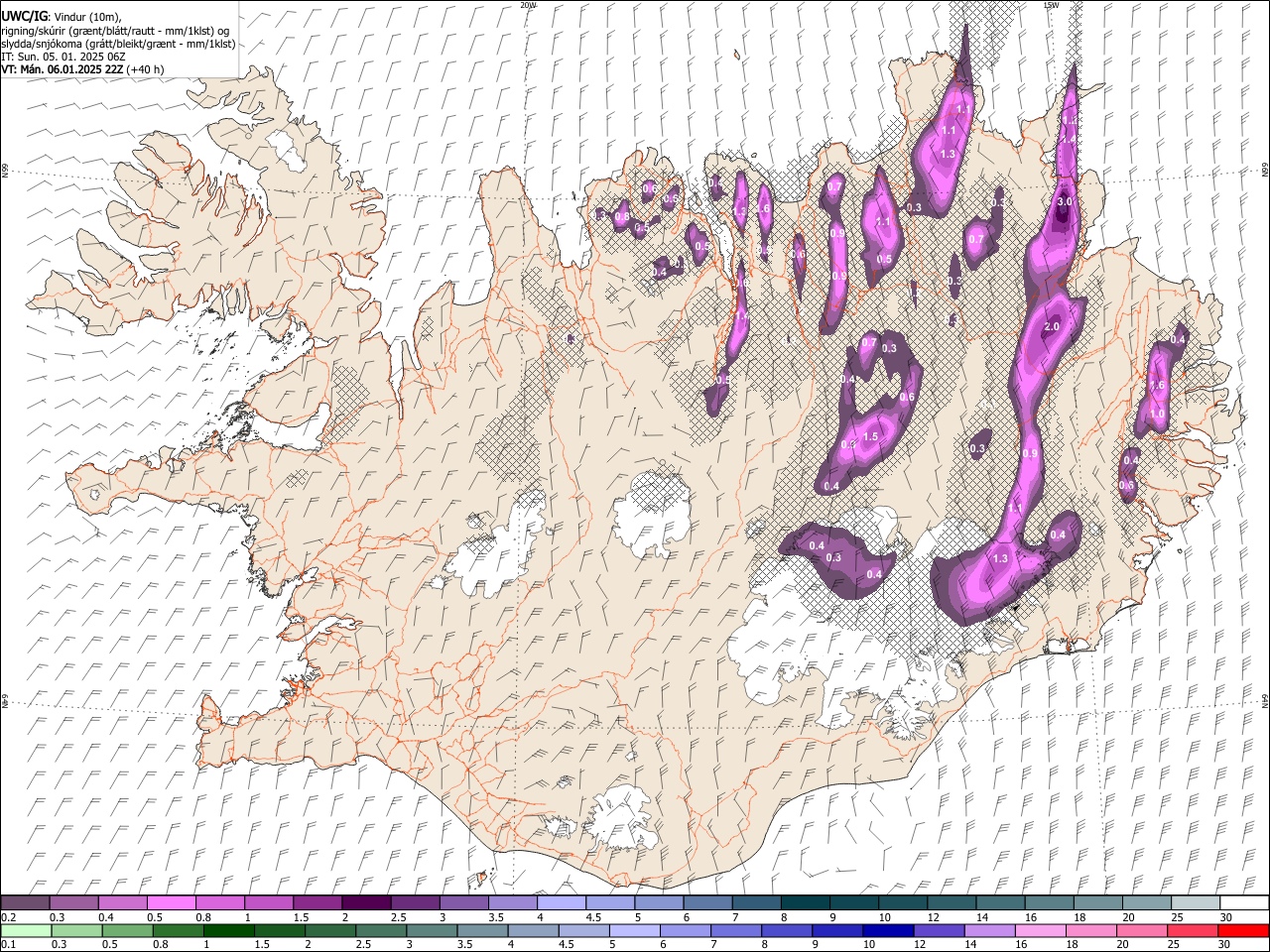Choose the deep navy blue 10 swatch in the lower legend row
Viewport: 1270px width, 952px height.
888,930
